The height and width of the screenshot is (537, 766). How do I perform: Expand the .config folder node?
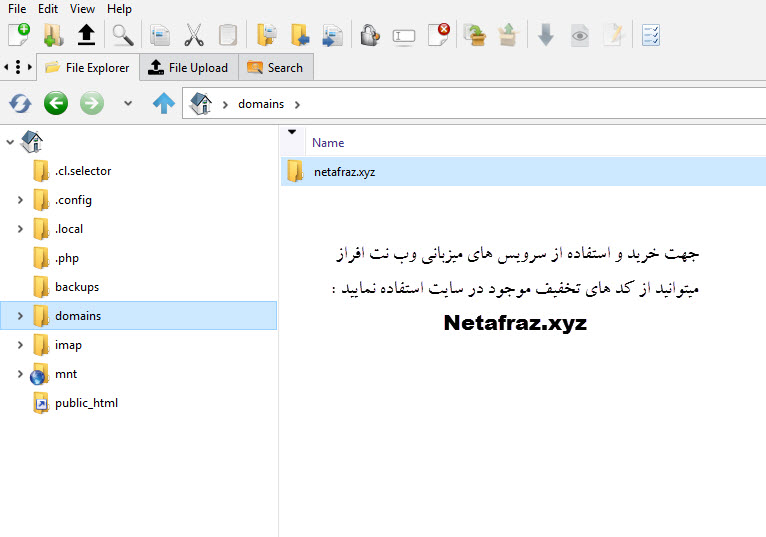20,200
